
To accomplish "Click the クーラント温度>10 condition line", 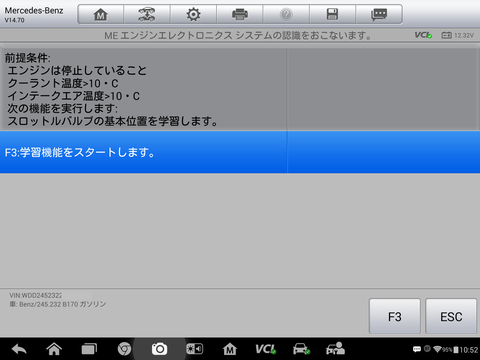I will point(63,83).
